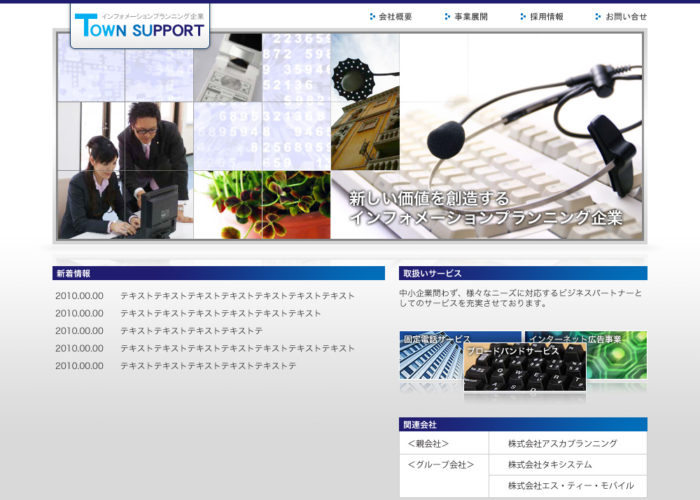Click the arrow icon beside 事業展開
The image size is (700, 500).
point(447,17)
